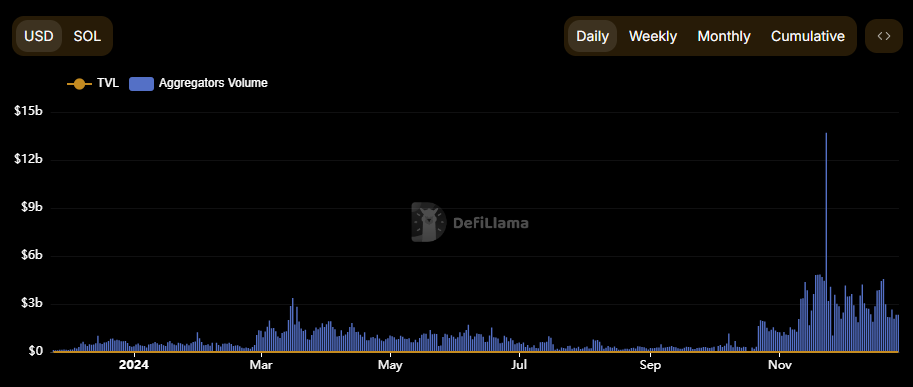The height and width of the screenshot is (387, 913).
Task: Click the $3b y-axis label
Action: [x=31, y=304]
